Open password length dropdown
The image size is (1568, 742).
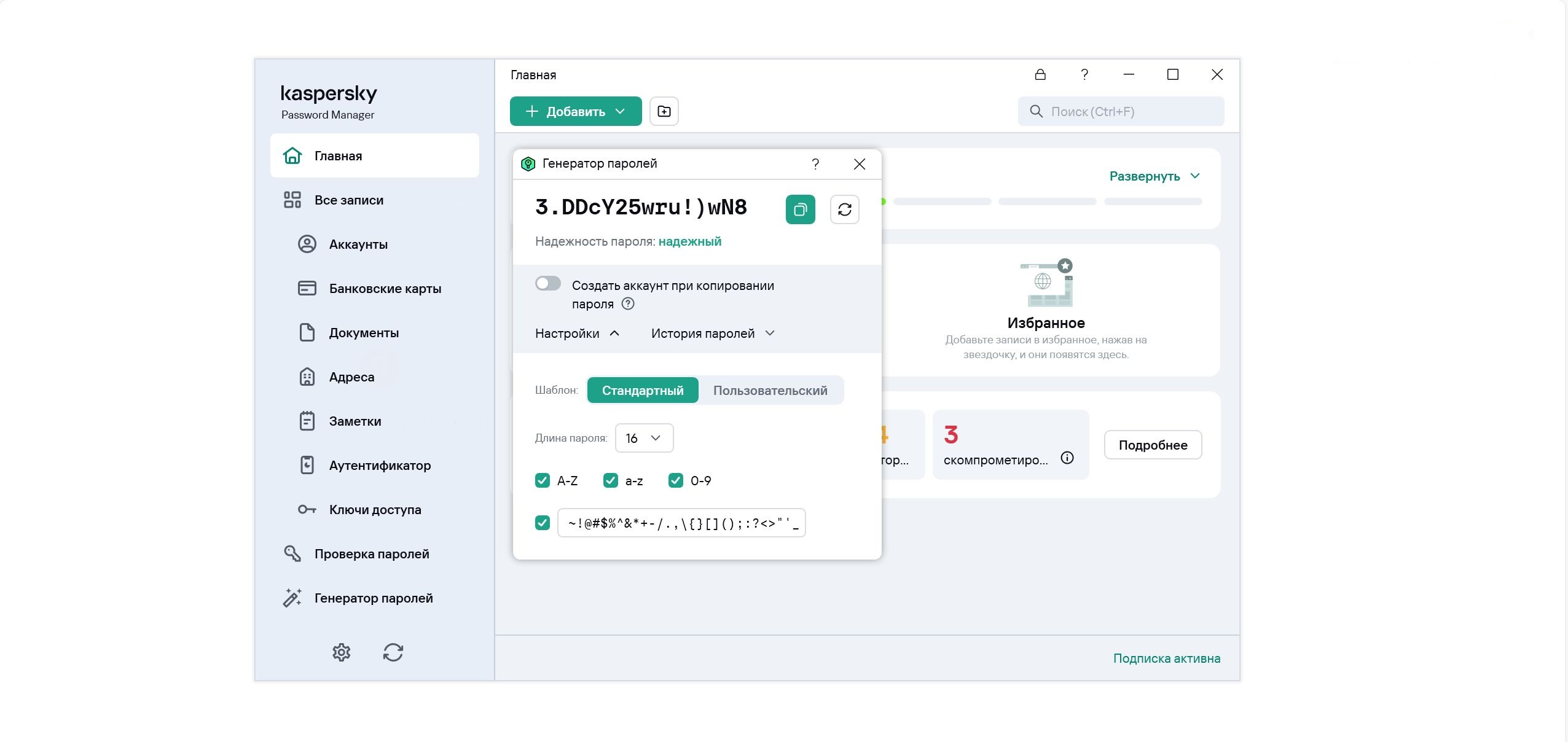click(x=643, y=438)
